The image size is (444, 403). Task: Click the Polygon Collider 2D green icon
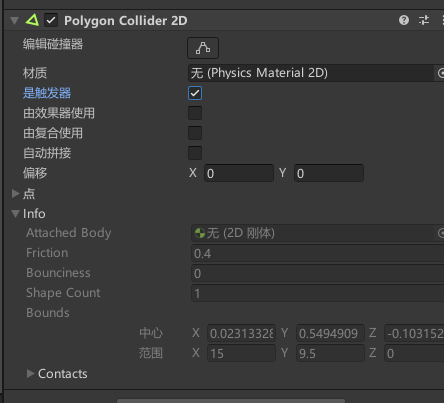(x=32, y=20)
